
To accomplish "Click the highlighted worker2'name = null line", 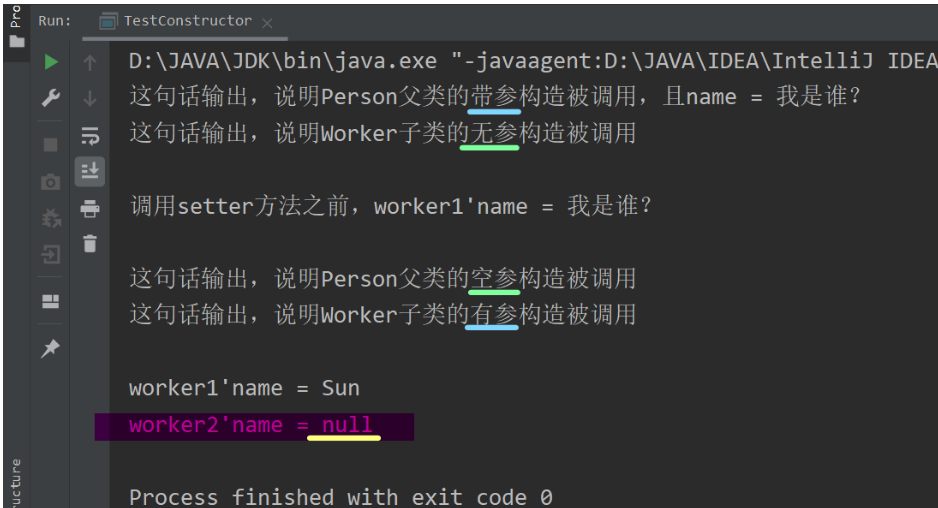I will (x=252, y=425).
